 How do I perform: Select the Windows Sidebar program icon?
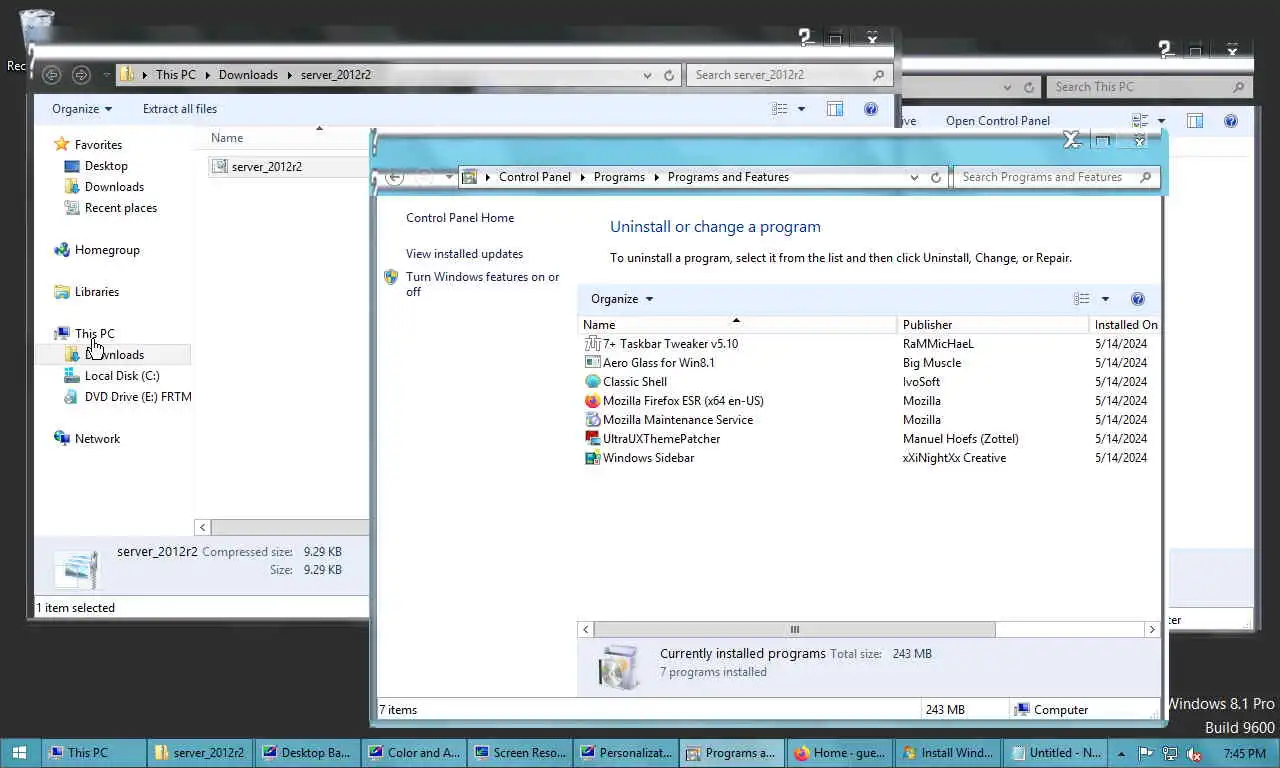click(592, 458)
